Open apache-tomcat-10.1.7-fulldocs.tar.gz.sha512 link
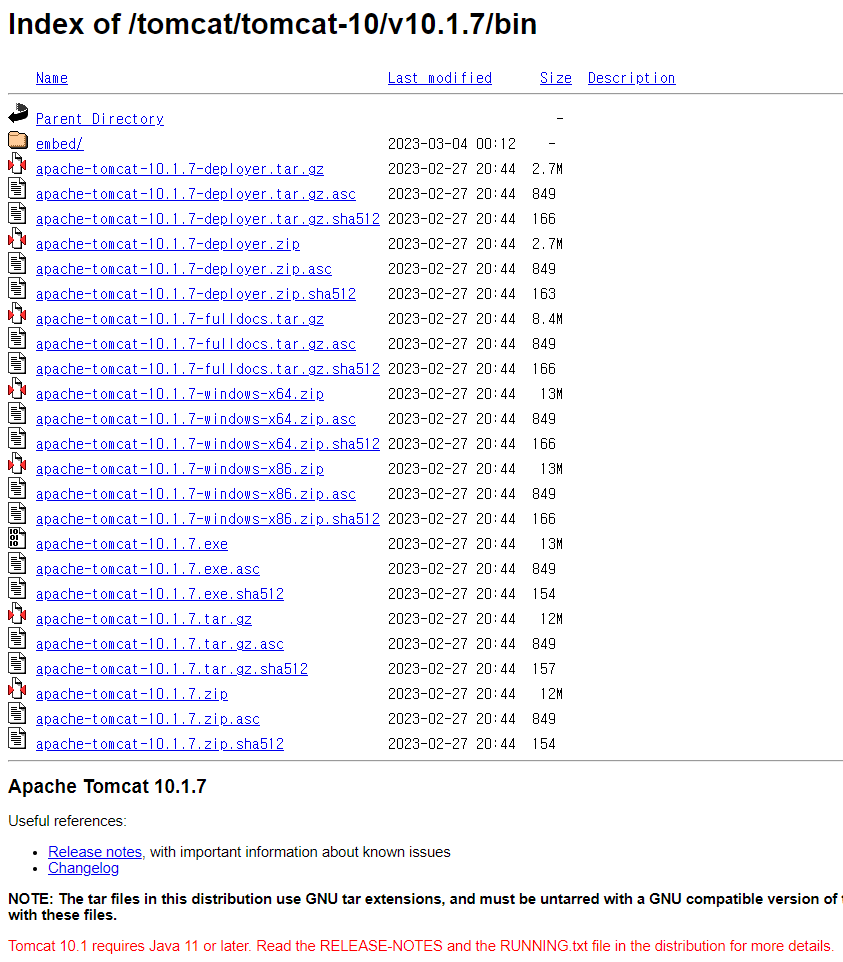This screenshot has width=843, height=962. (208, 369)
